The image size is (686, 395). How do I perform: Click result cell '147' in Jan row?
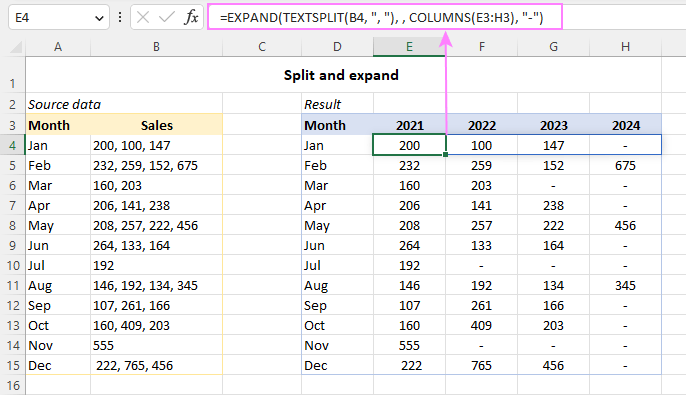(553, 146)
